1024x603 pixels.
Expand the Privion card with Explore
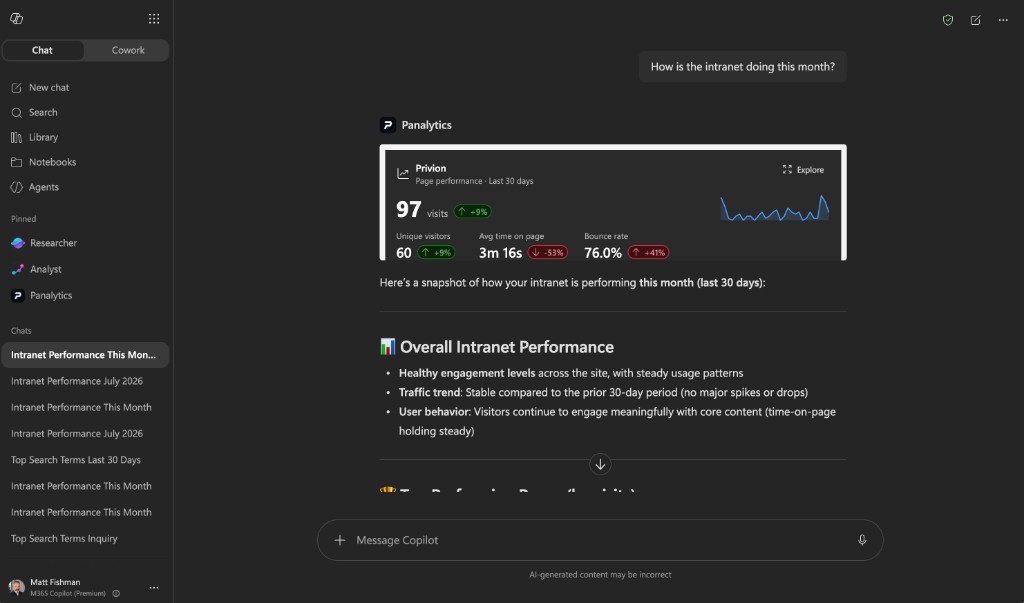(x=803, y=169)
